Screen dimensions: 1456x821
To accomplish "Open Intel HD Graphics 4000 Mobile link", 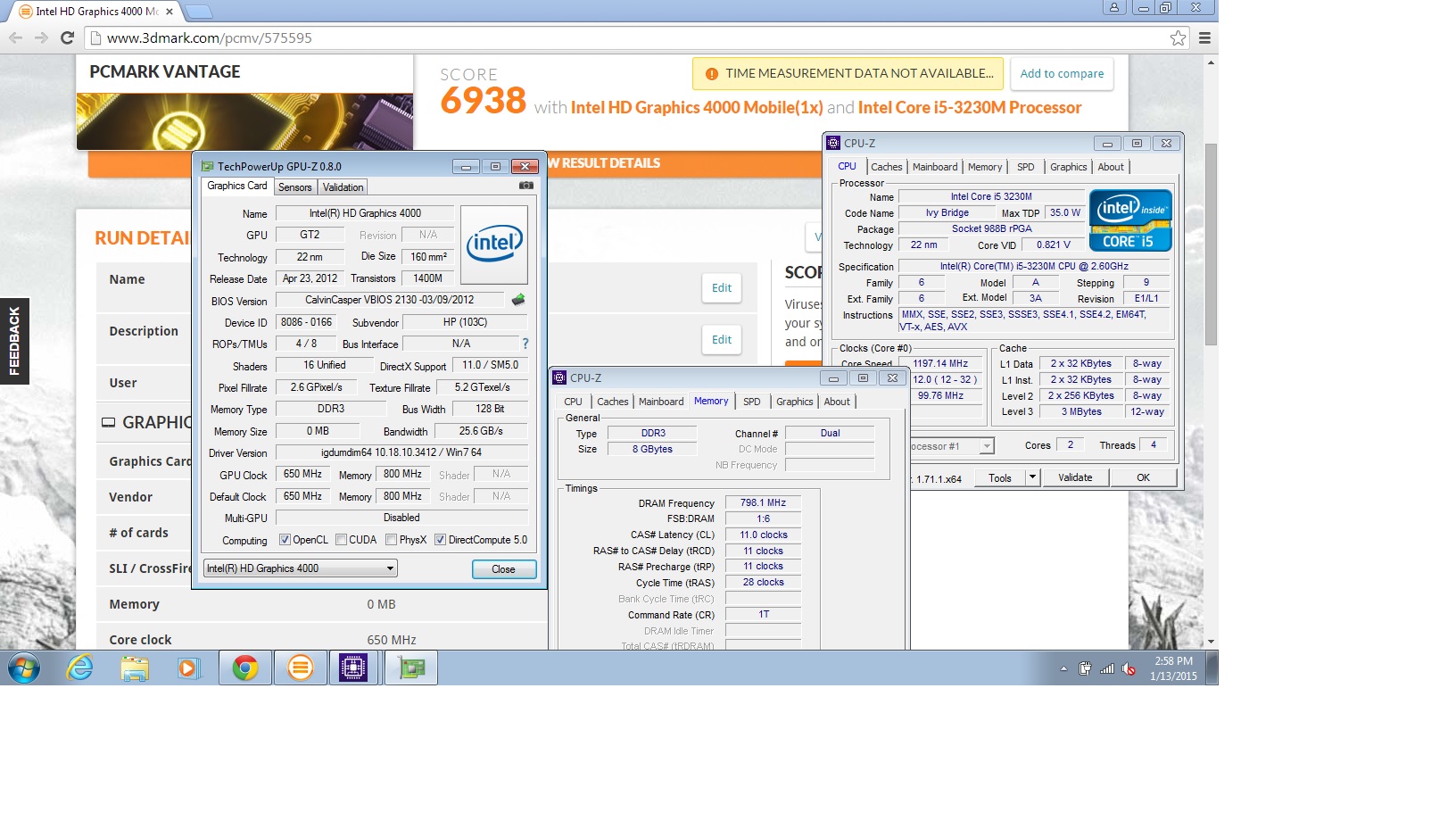I will coord(696,107).
